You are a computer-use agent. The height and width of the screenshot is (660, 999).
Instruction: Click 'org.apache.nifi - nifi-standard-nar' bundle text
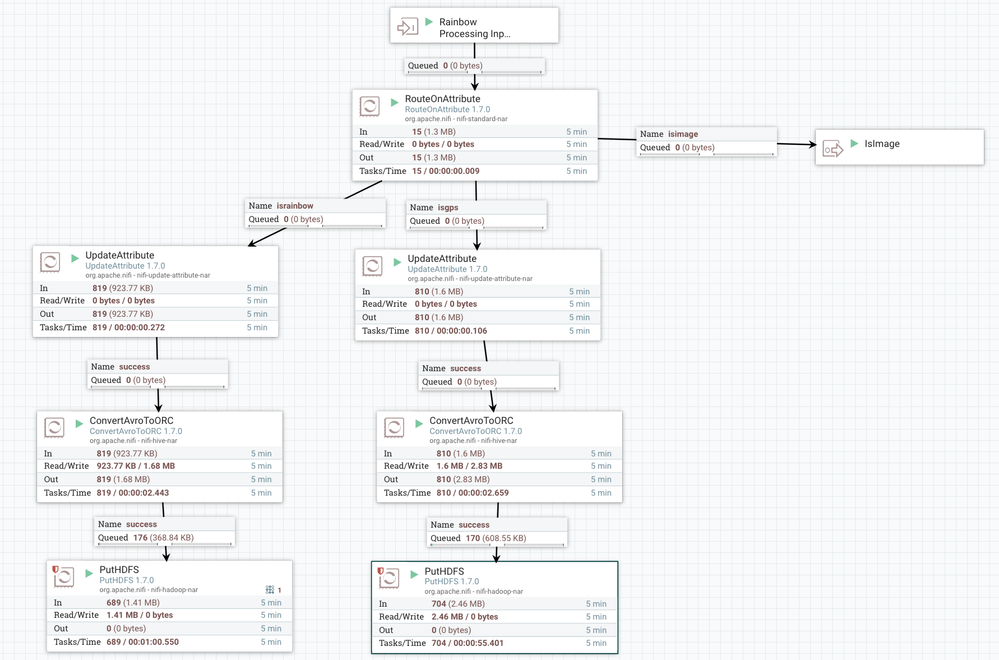[x=456, y=119]
